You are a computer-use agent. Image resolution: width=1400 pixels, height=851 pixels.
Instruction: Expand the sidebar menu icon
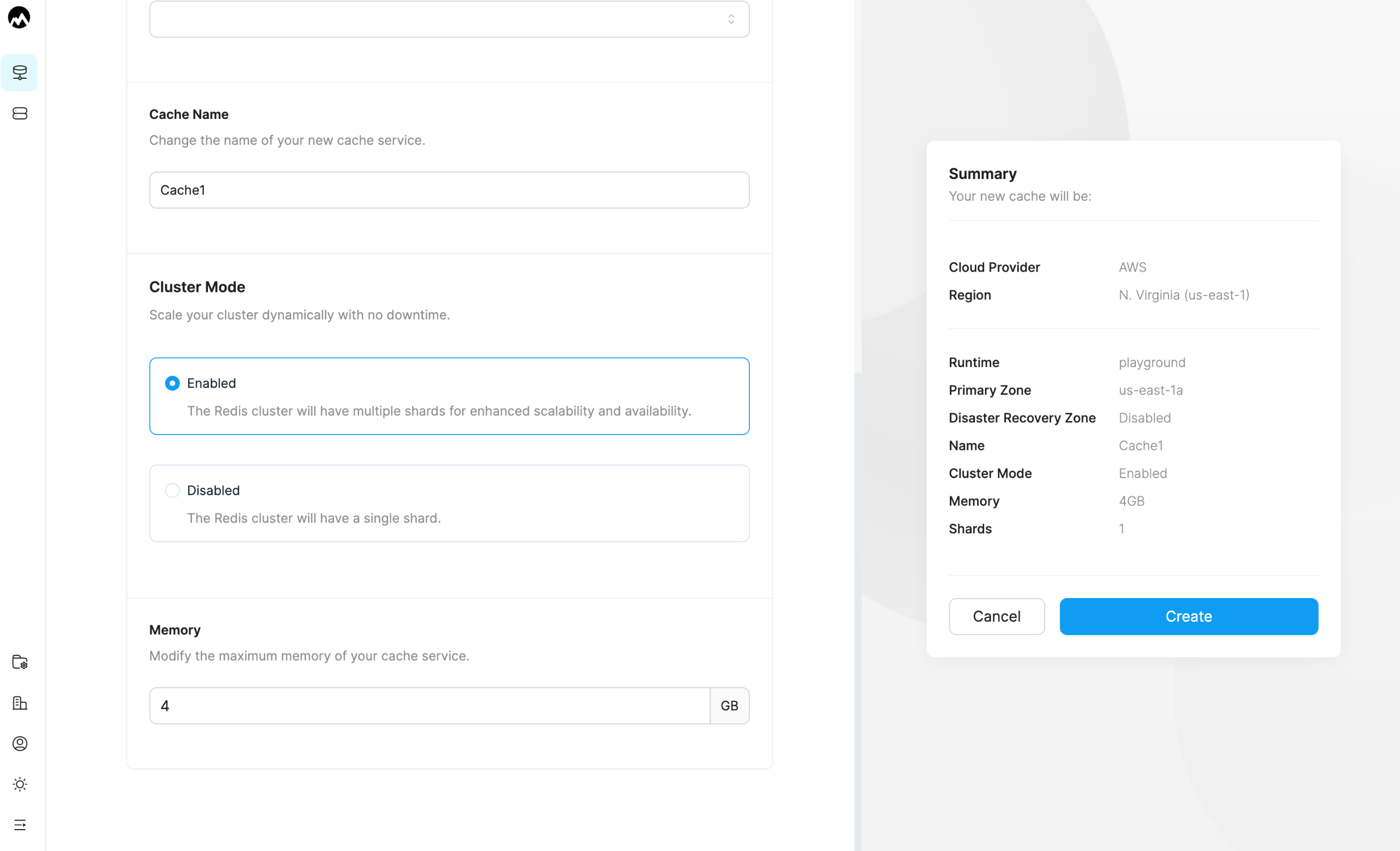click(x=19, y=825)
